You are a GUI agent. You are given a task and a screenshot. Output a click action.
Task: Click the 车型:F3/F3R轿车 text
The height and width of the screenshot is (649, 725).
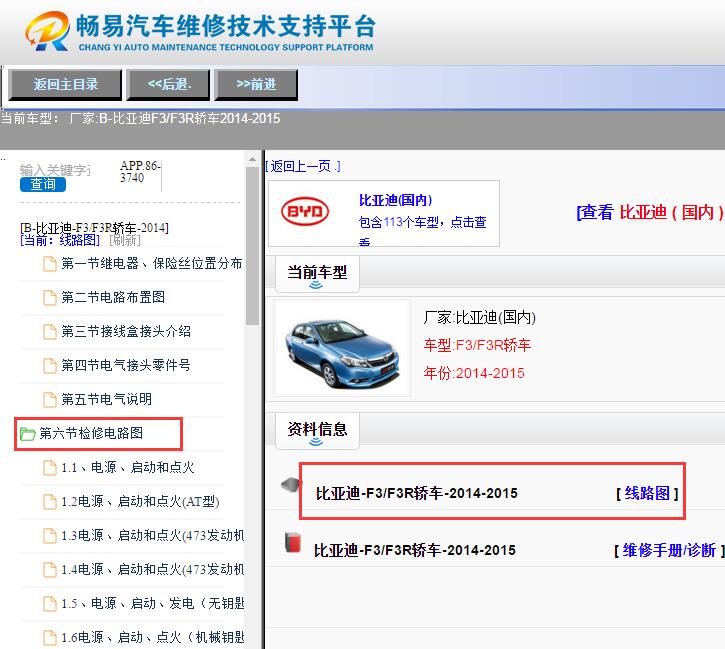point(477,345)
